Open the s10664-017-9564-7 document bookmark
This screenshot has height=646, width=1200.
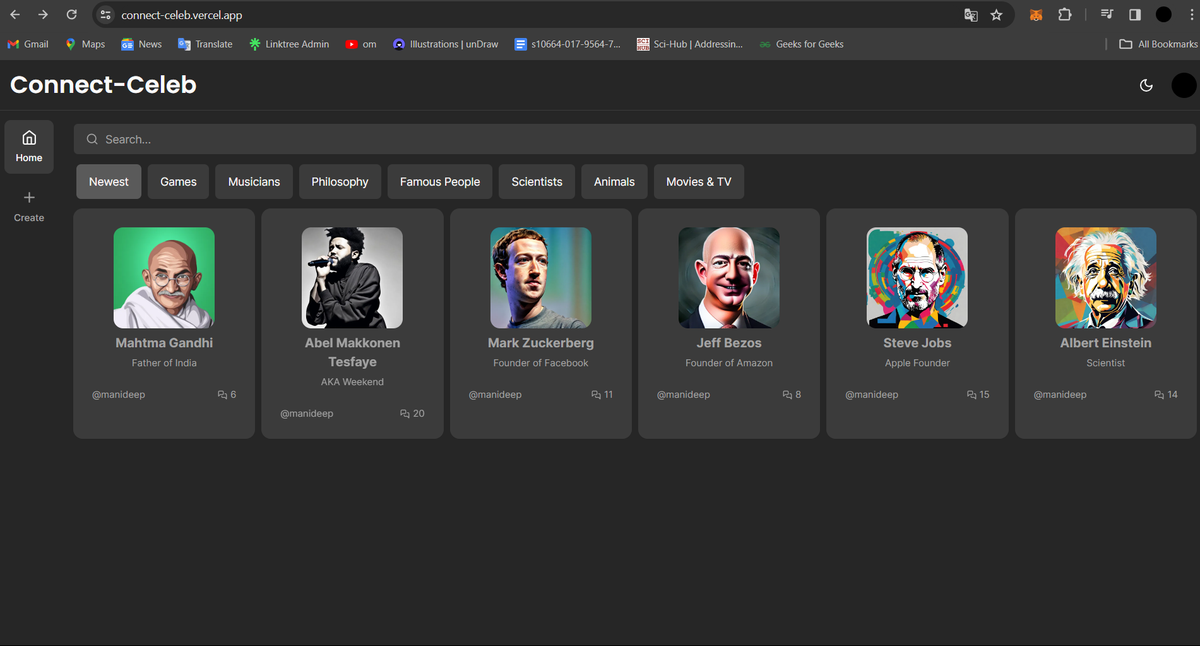click(567, 44)
